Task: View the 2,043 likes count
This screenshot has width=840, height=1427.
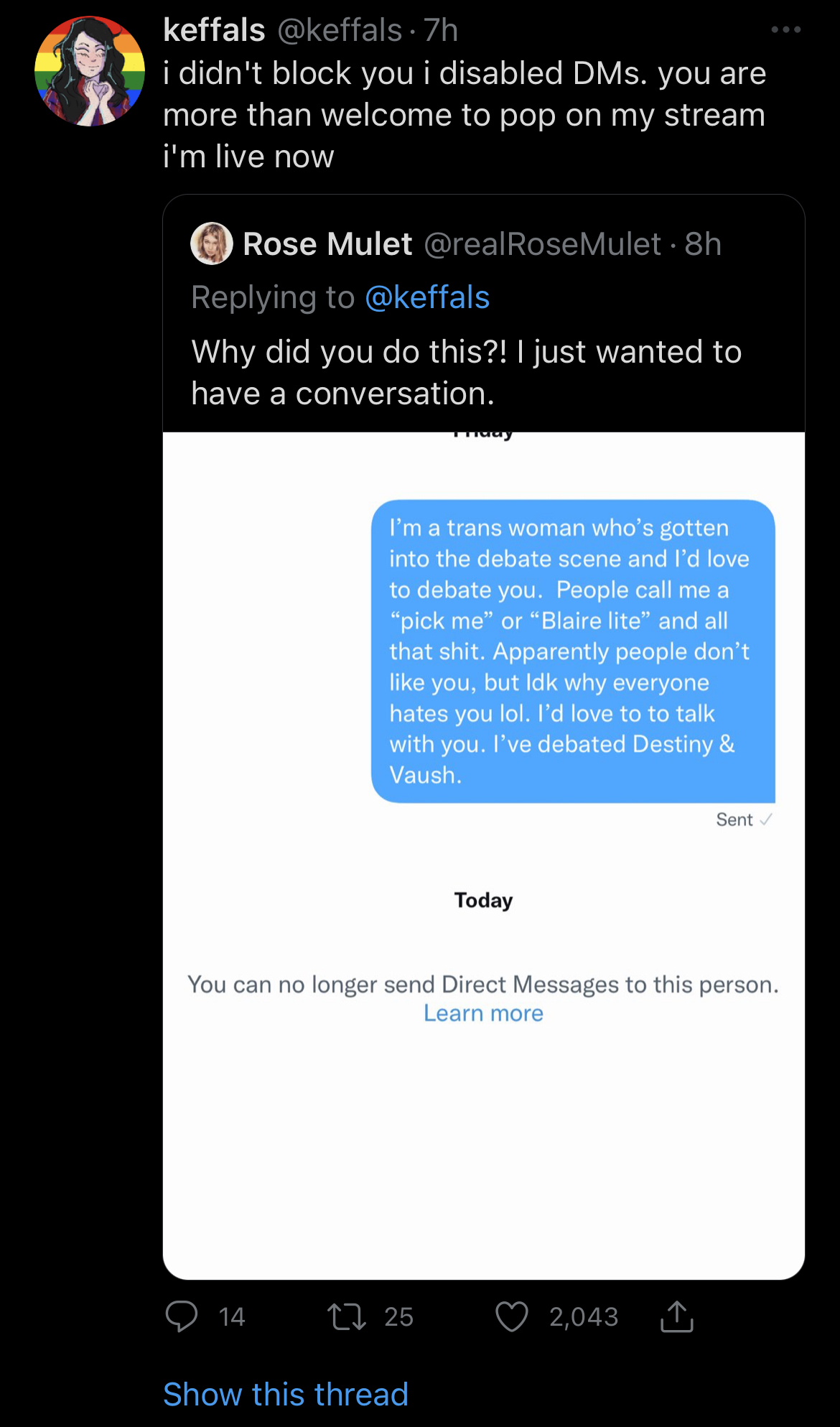Action: tap(584, 1317)
